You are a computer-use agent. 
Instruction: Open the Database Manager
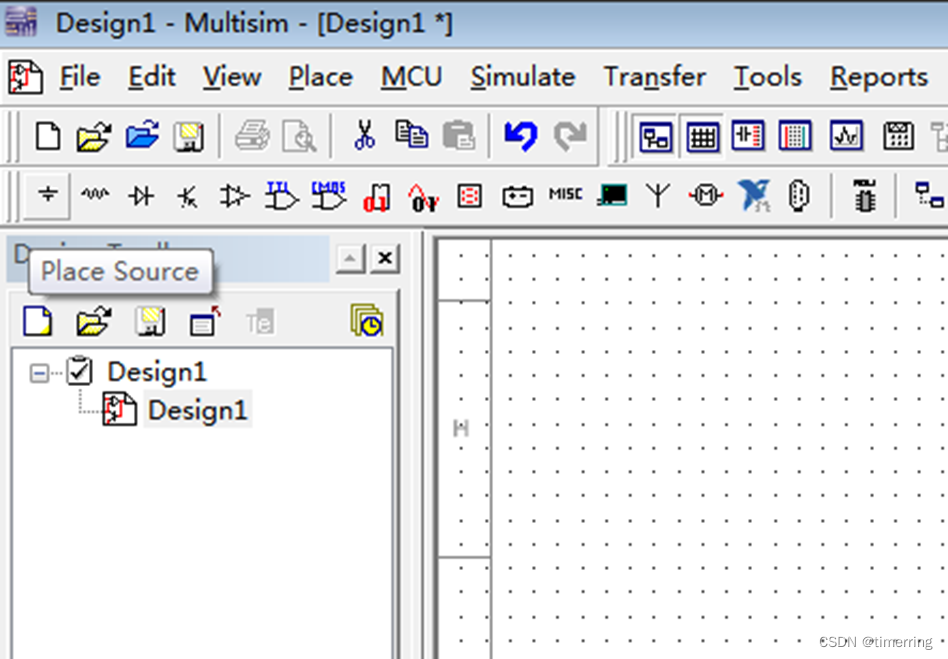747,135
